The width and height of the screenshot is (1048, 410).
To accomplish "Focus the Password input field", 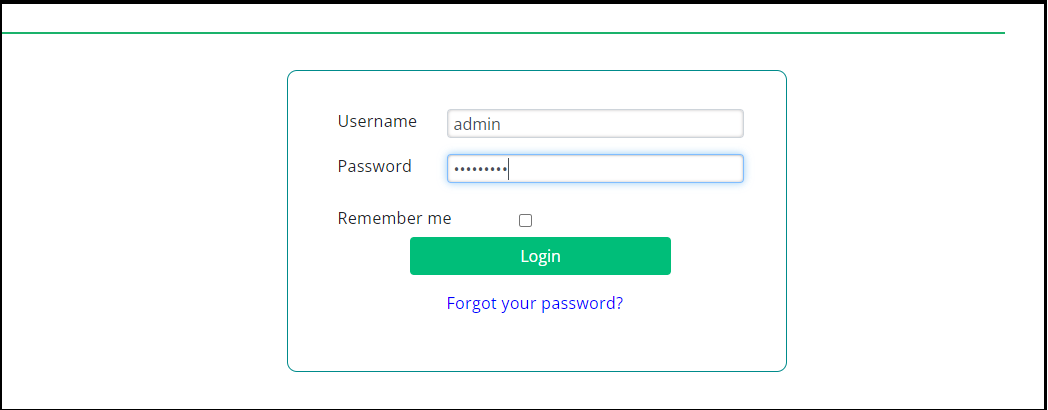I will 595,169.
